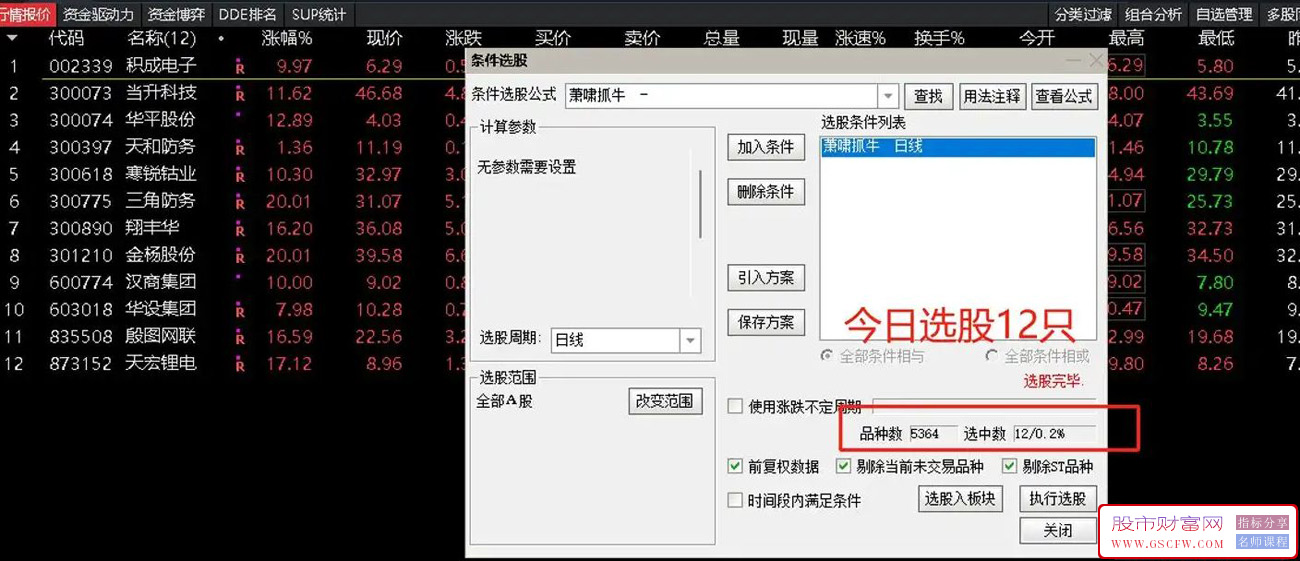Click the 今开 column header

(1037, 38)
